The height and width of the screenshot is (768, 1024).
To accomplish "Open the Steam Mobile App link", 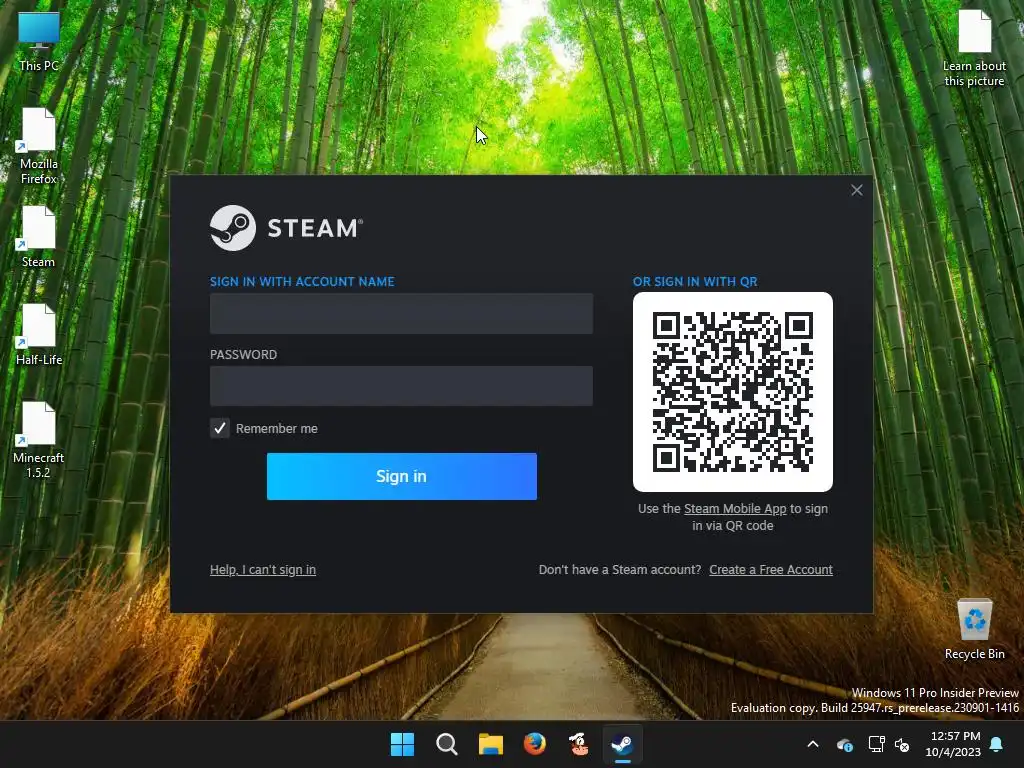I will (735, 509).
